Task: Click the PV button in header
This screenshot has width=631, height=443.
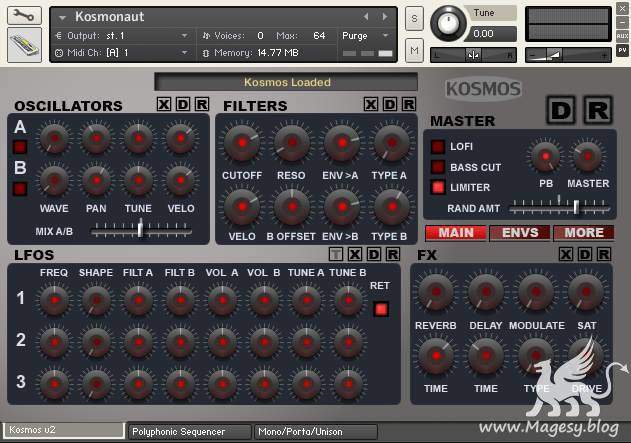Action: coord(622,50)
